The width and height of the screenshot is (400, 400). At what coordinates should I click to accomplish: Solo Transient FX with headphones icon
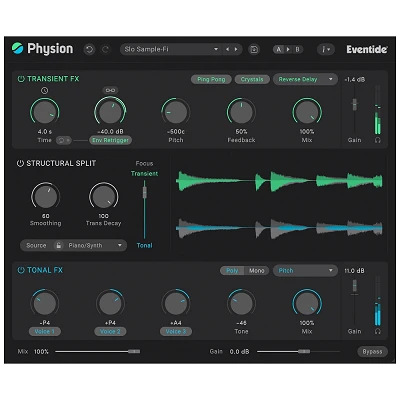point(378,140)
